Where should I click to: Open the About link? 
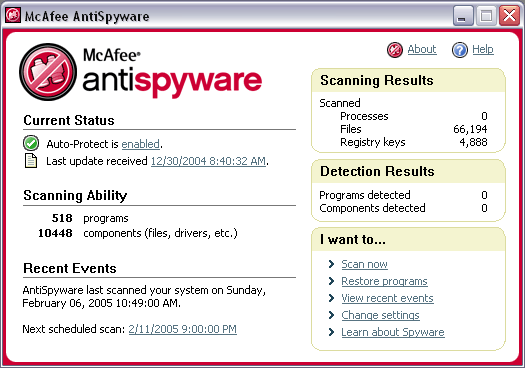click(x=422, y=50)
